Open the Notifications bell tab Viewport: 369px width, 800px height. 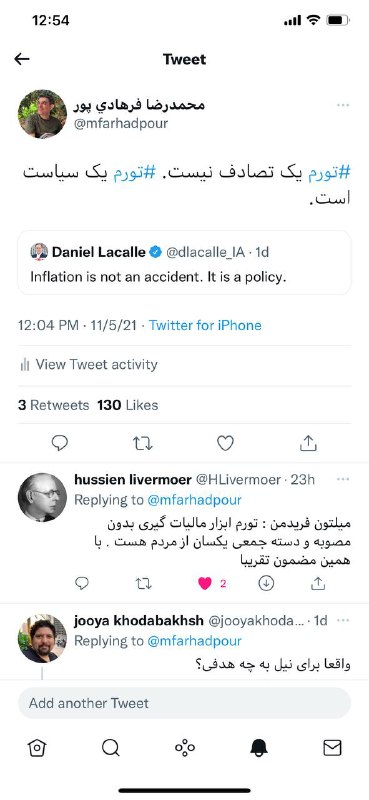click(x=259, y=748)
